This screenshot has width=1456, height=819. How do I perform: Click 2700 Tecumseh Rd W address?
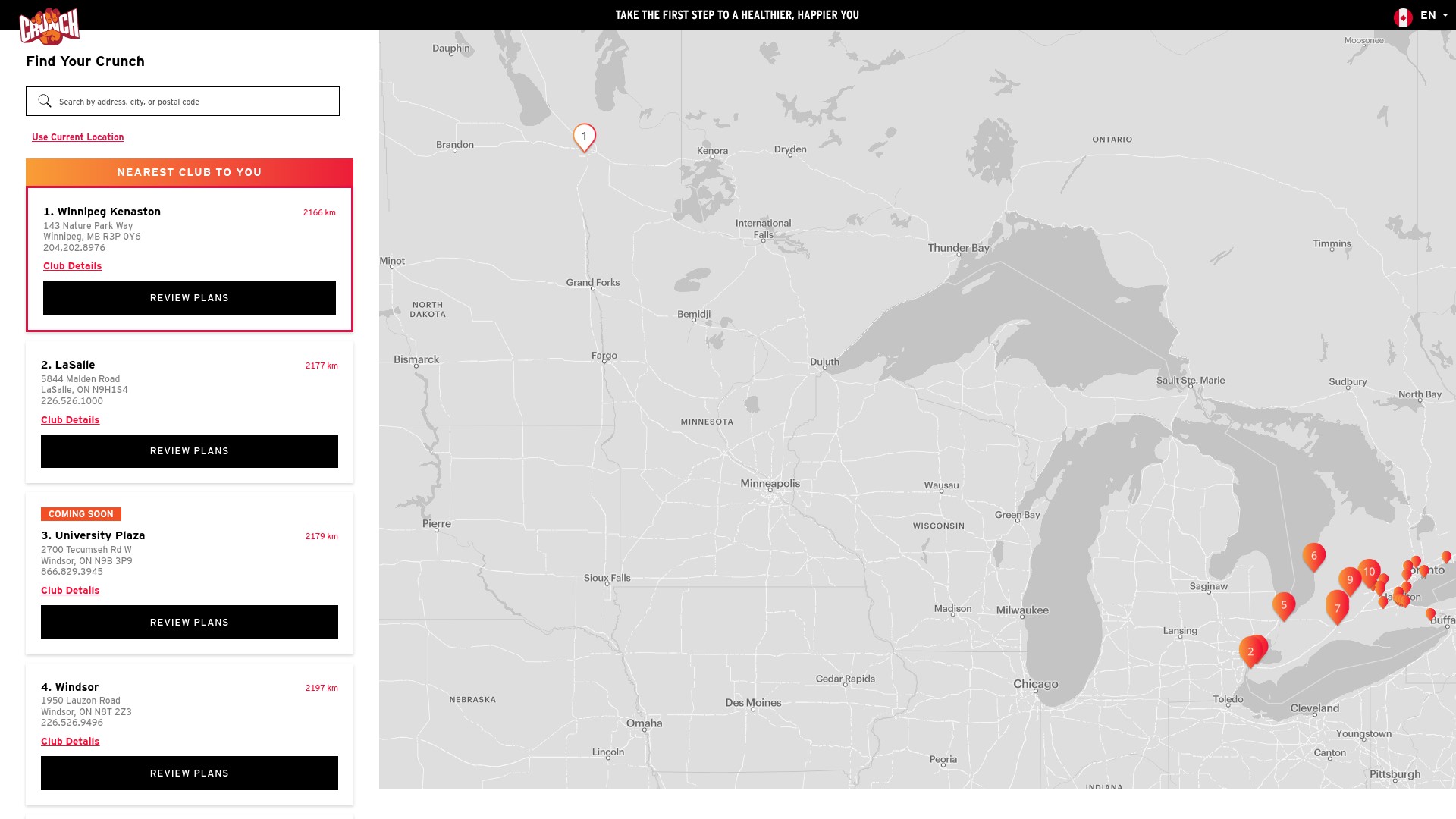coord(86,550)
